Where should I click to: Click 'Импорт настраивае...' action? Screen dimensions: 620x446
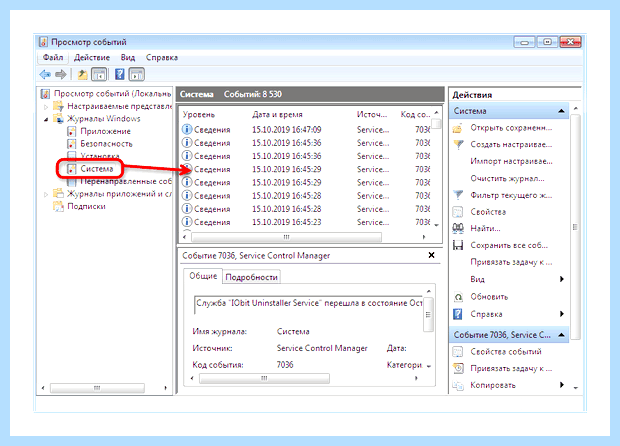click(511, 161)
